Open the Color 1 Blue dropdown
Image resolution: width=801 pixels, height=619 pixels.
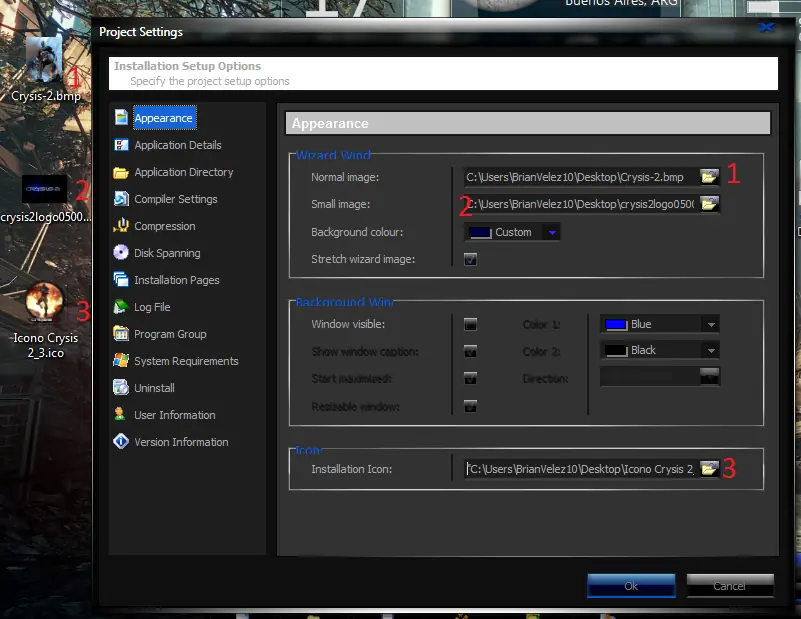709,324
